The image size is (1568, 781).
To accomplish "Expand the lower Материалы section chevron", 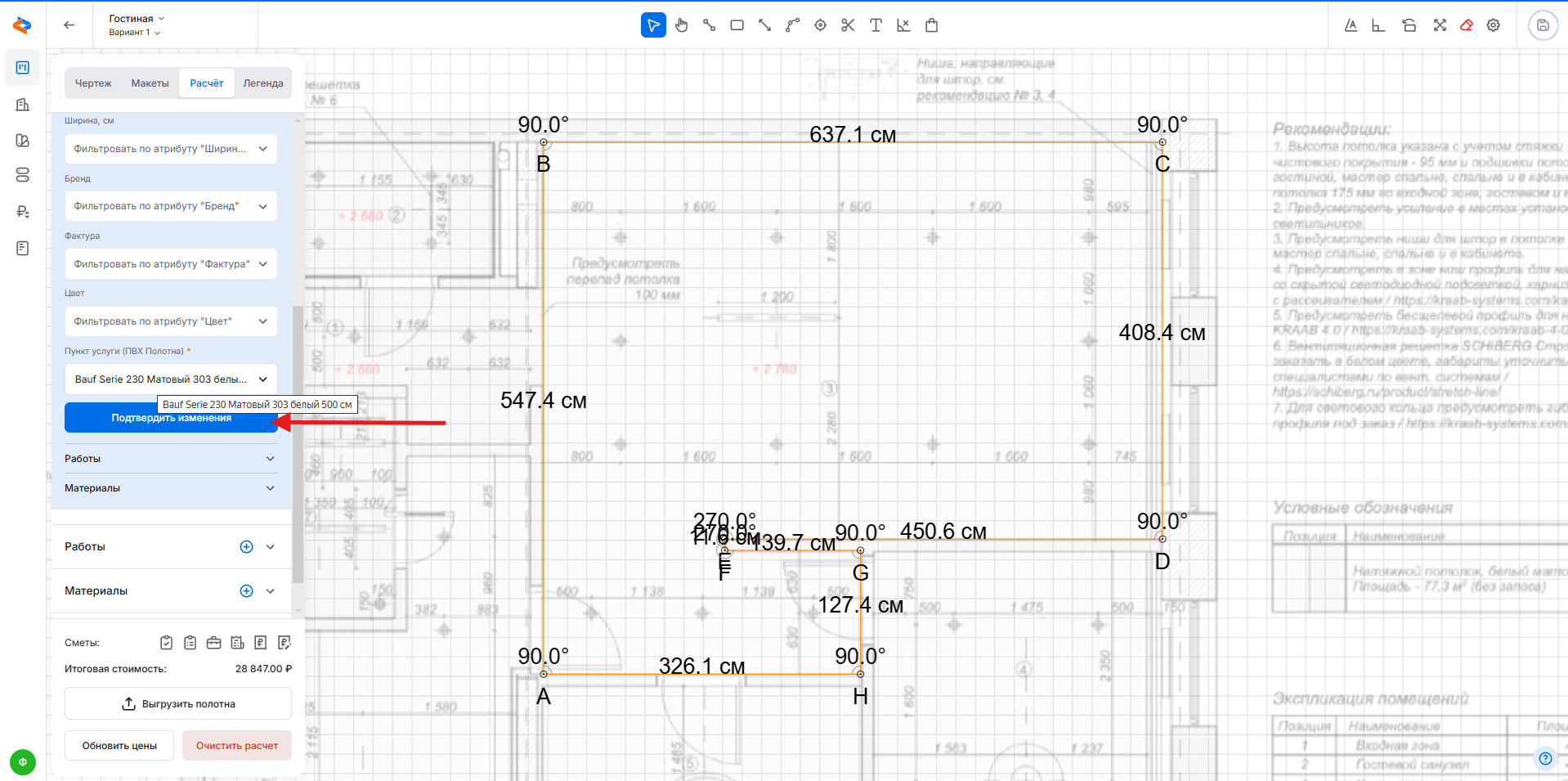I will pos(271,591).
